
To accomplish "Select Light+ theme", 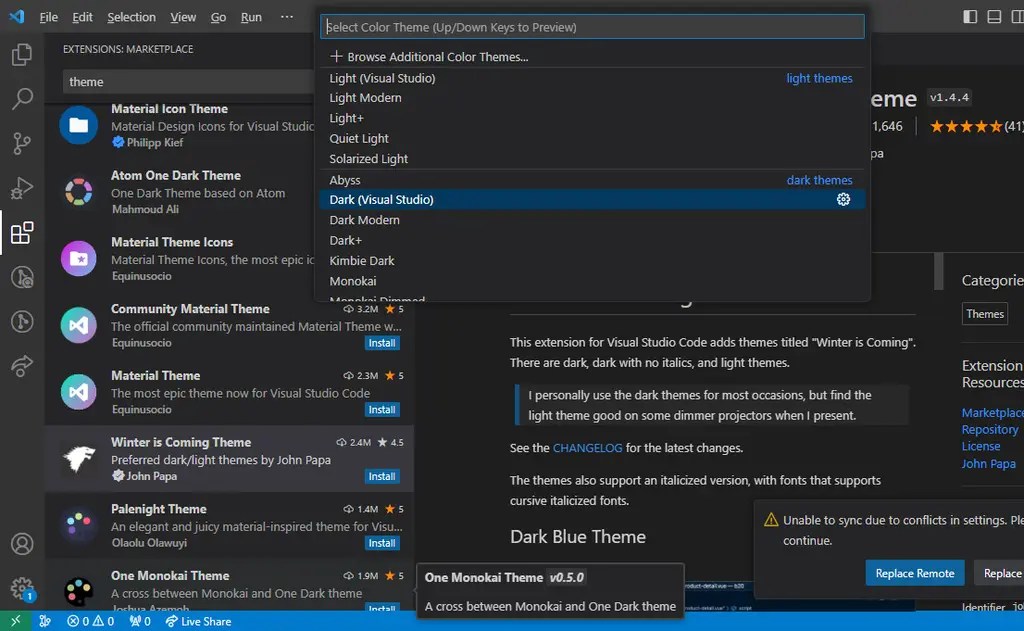I will tap(592, 118).
